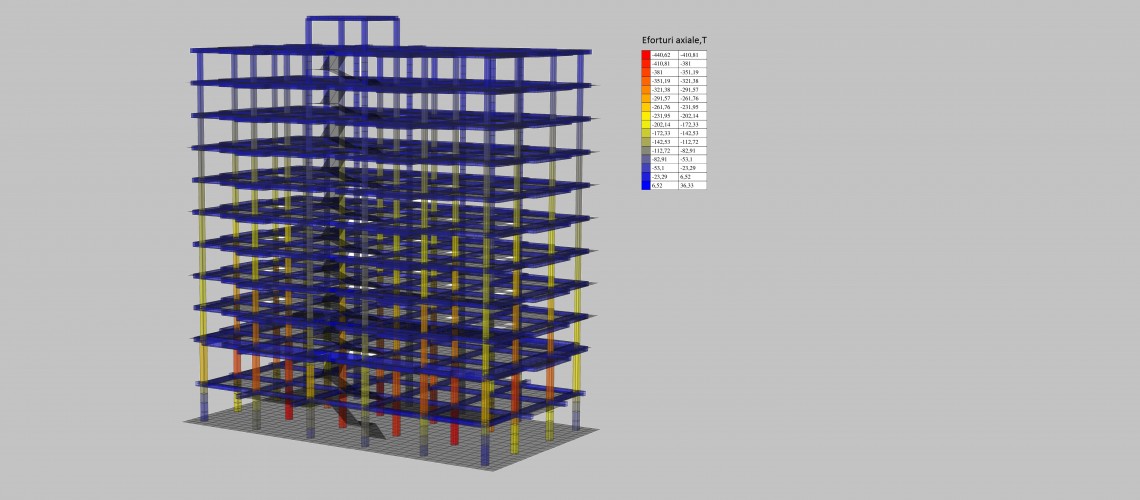
Task: Select the orange swatch for -321,38 range
Action: tap(645, 89)
